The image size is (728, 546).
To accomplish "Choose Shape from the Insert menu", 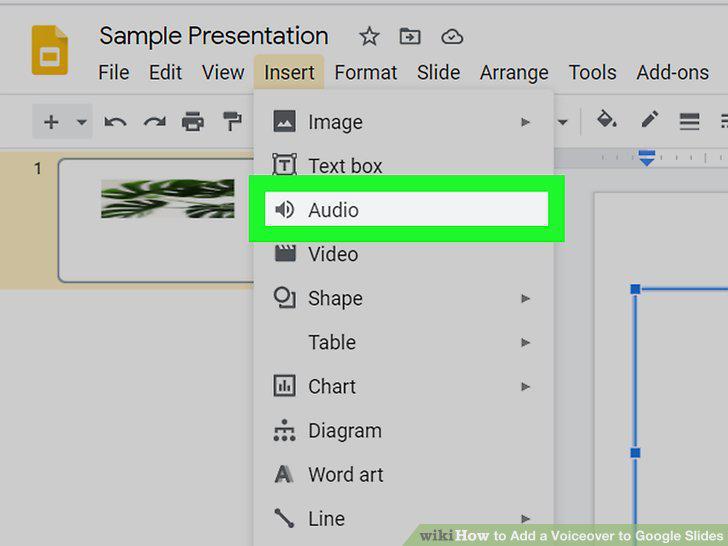I will tap(403, 298).
